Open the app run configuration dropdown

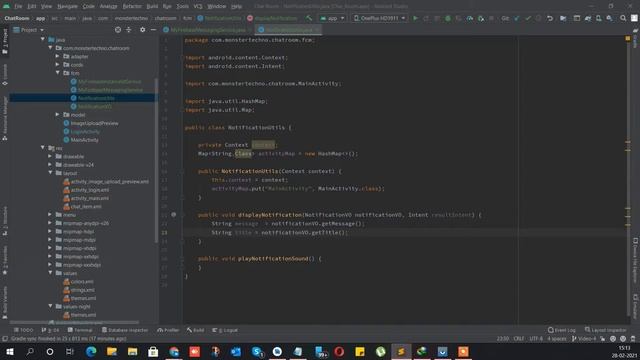click(x=332, y=18)
